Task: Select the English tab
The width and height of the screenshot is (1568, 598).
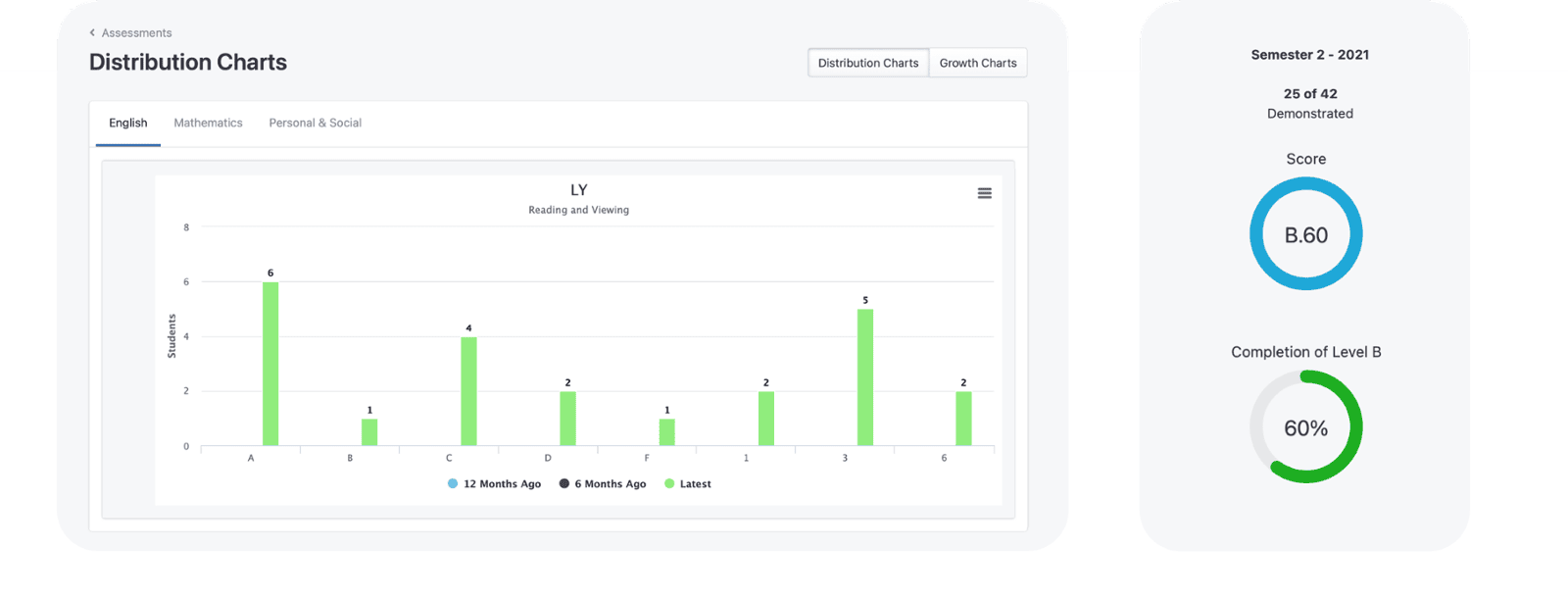Action: (x=128, y=124)
